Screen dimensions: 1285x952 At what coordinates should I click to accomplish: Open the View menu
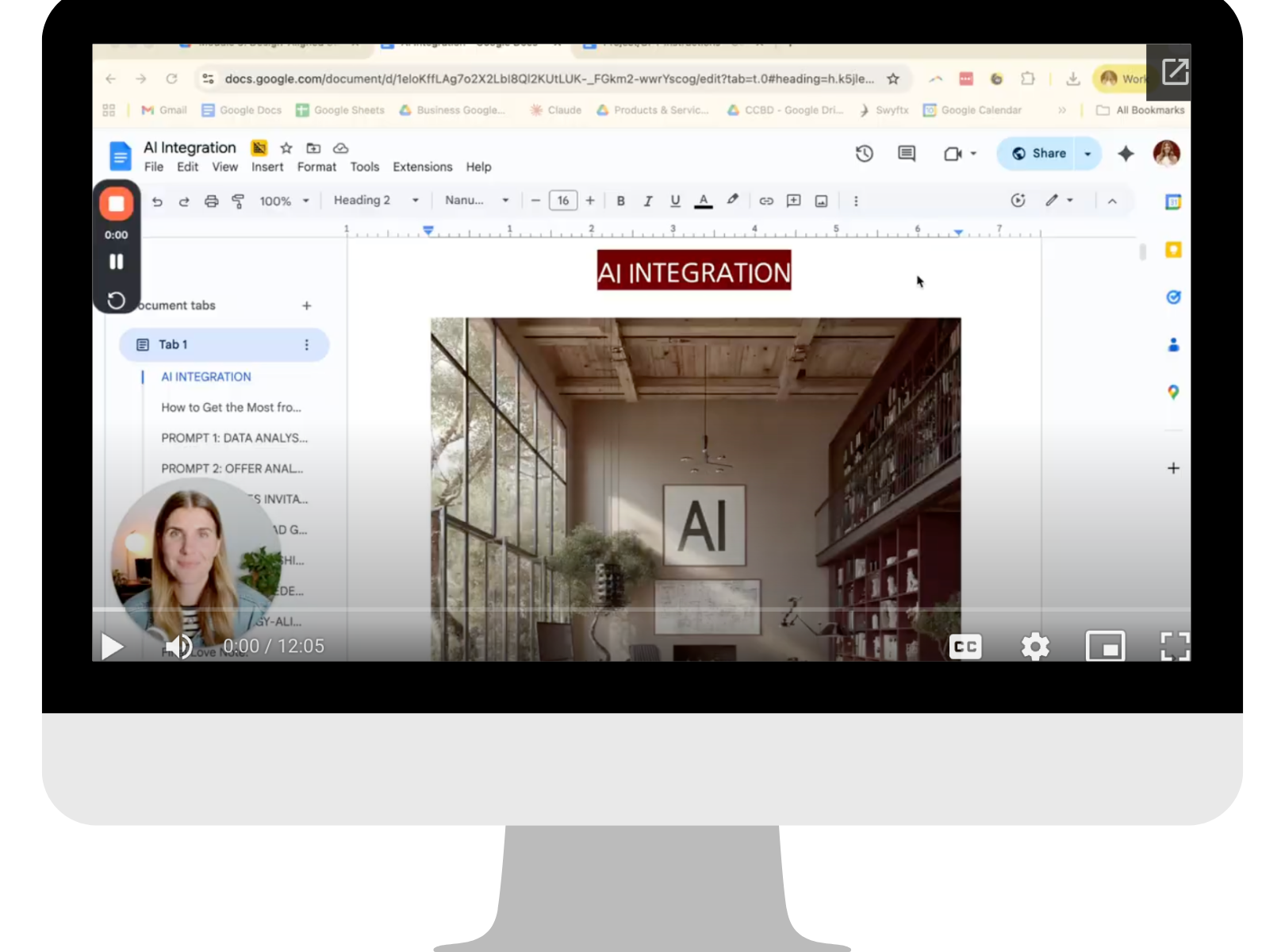(x=224, y=167)
